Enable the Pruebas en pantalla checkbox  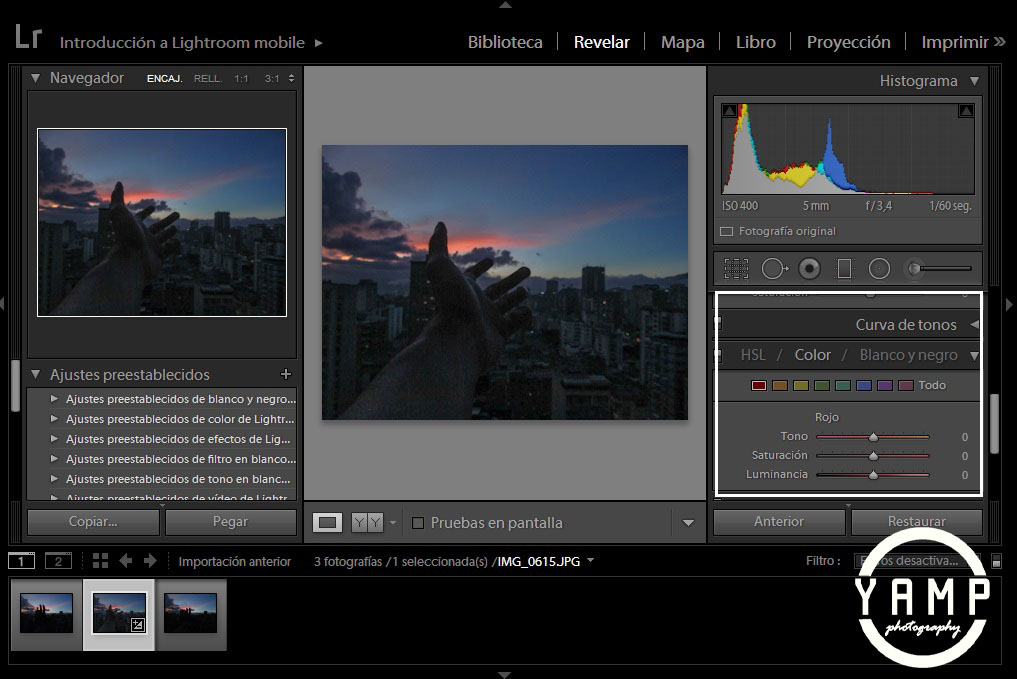pos(419,523)
